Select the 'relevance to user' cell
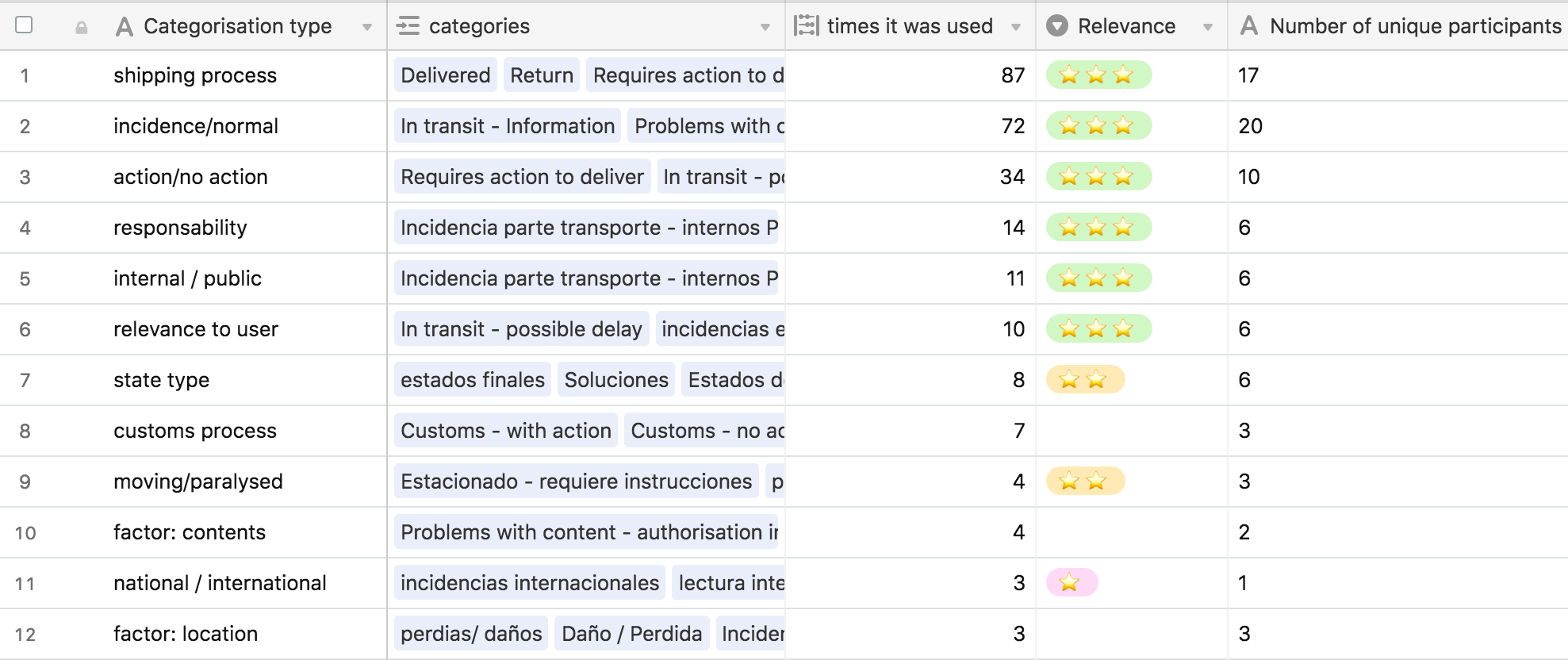 [x=247, y=329]
